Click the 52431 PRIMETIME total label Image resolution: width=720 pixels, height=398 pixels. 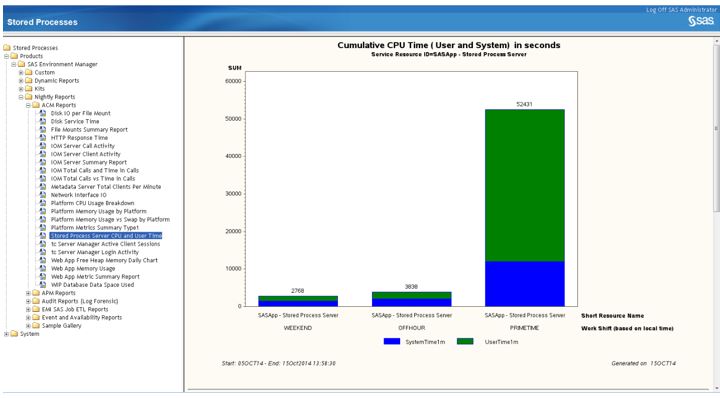coord(524,104)
